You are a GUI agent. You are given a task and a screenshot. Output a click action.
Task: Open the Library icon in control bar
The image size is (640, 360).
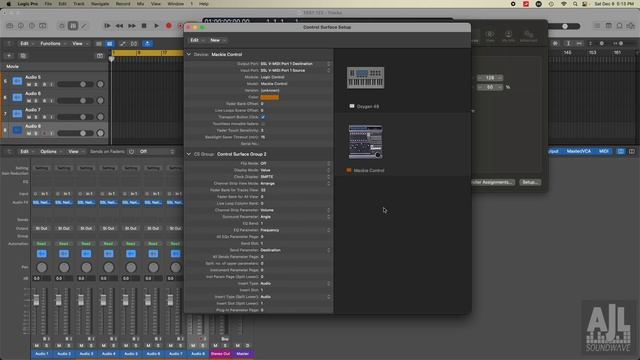(10, 26)
